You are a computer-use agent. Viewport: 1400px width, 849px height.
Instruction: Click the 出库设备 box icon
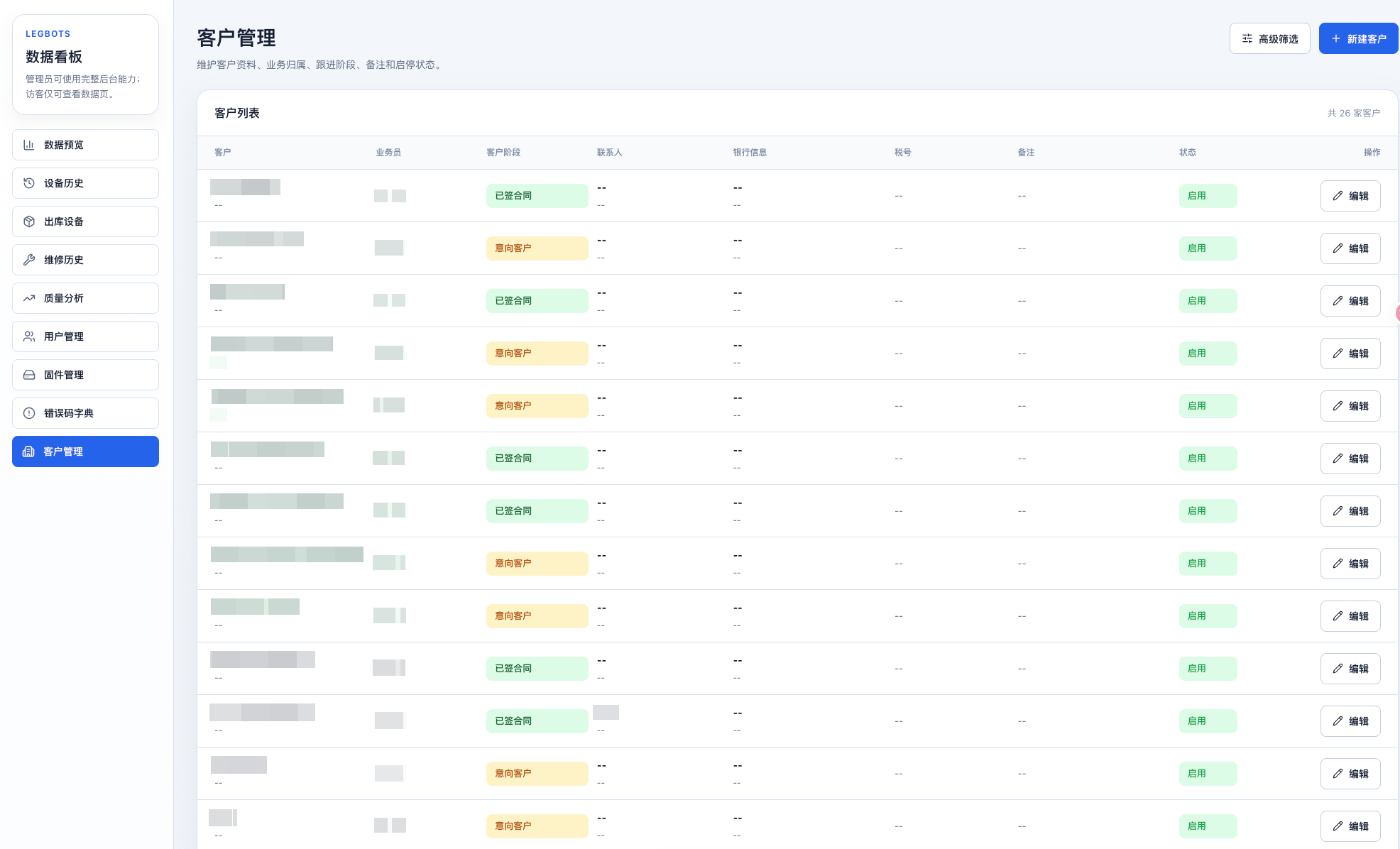pyautogui.click(x=29, y=221)
